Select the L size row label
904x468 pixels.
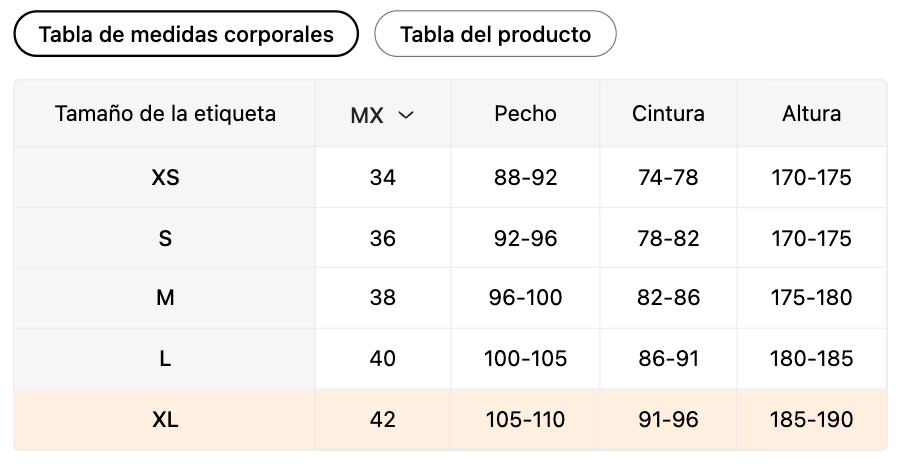(165, 358)
